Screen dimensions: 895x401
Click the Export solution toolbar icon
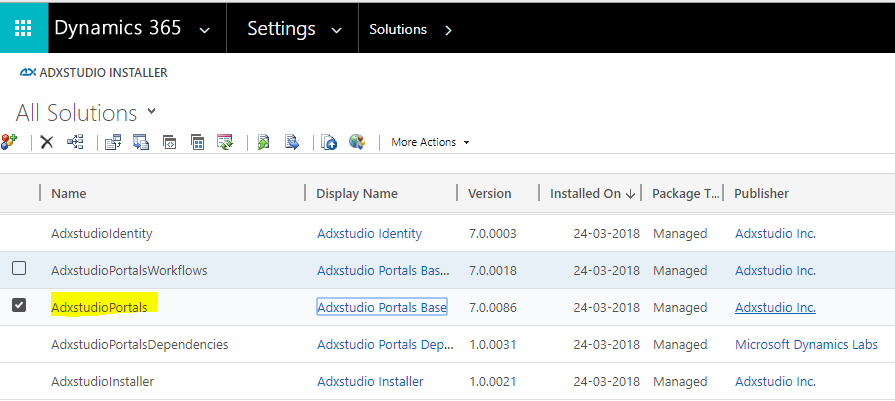pos(141,142)
